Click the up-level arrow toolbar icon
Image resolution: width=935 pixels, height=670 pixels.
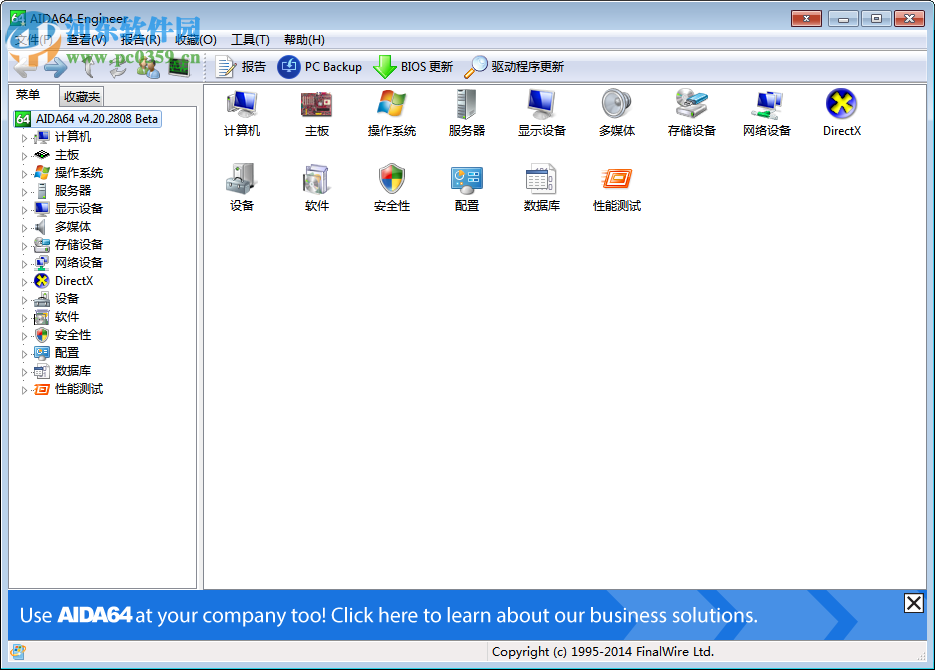tap(88, 67)
